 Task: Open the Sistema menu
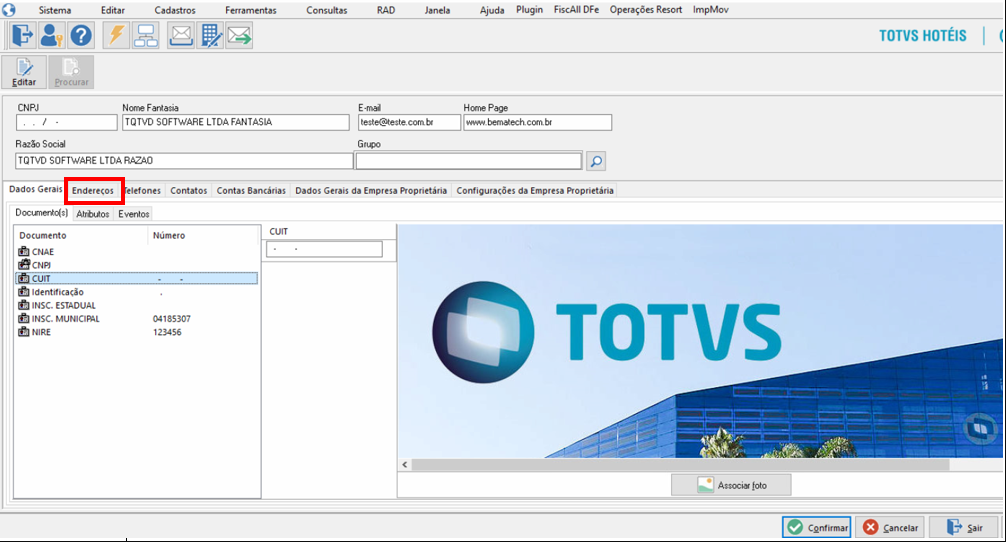(55, 10)
